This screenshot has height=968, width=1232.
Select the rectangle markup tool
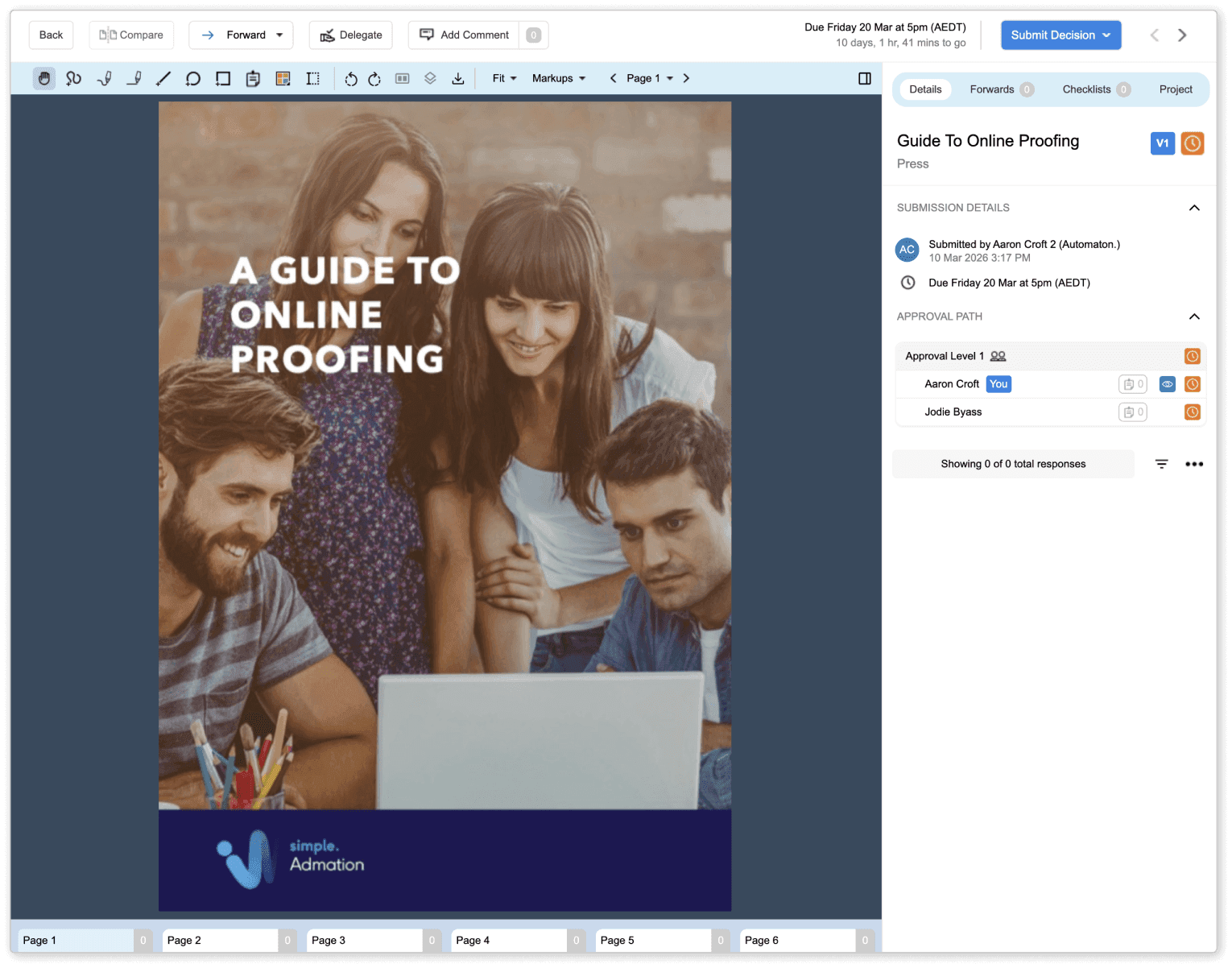tap(223, 78)
